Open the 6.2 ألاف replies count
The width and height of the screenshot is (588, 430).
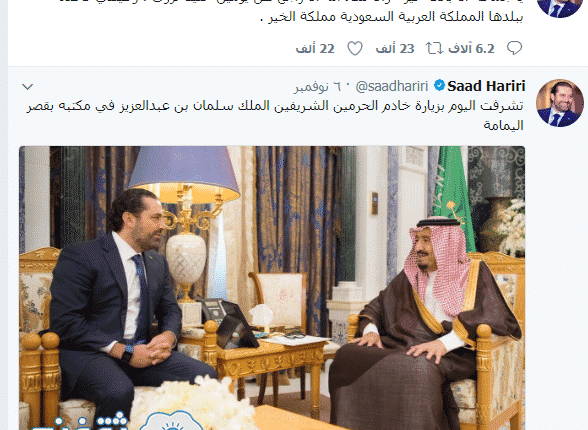[471, 48]
